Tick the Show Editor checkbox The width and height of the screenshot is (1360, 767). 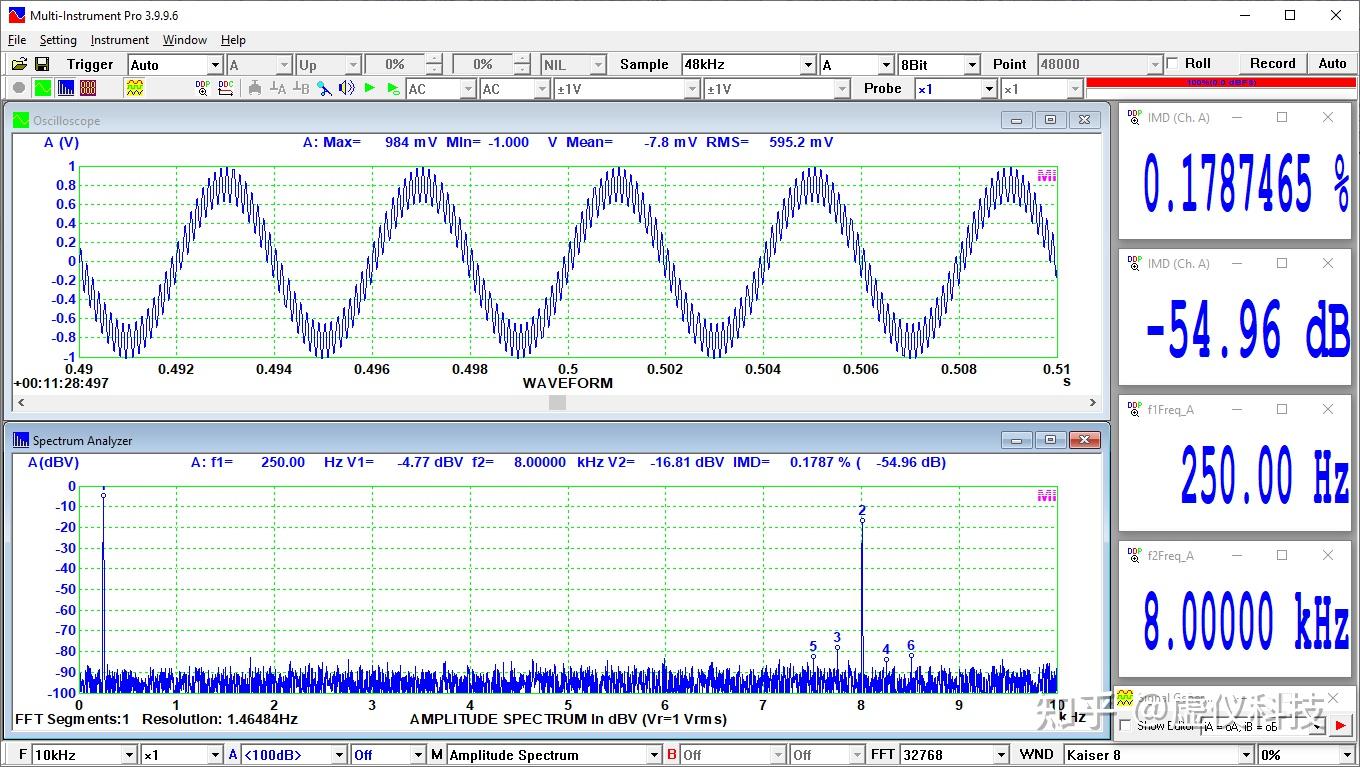point(1125,725)
